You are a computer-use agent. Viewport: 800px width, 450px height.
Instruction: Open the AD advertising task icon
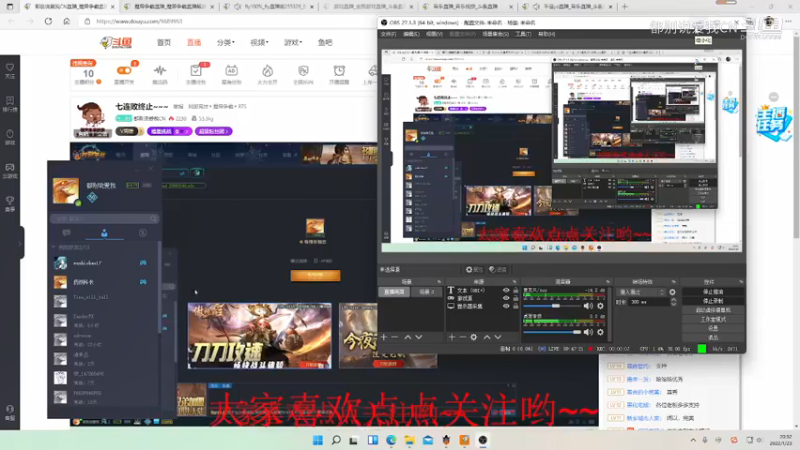(x=231, y=73)
